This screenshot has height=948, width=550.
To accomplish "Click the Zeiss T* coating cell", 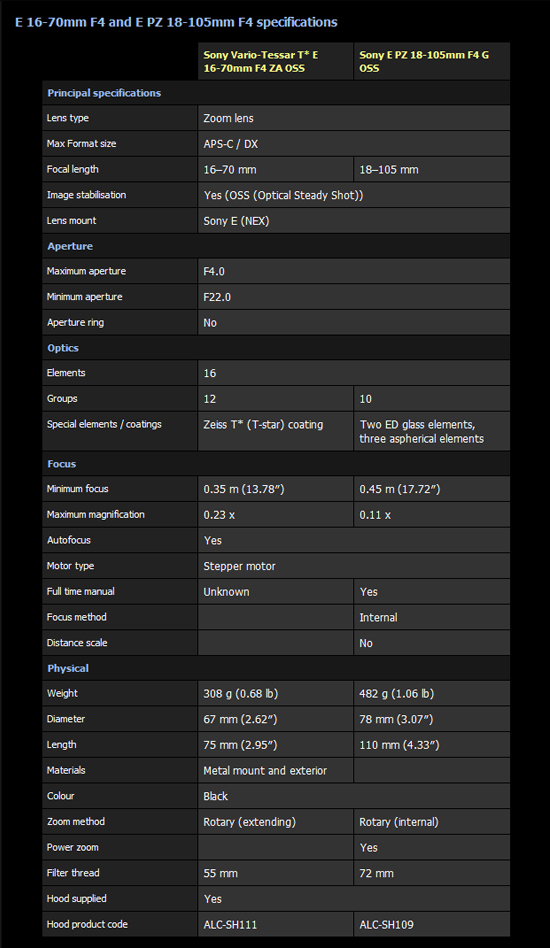I will (276, 432).
